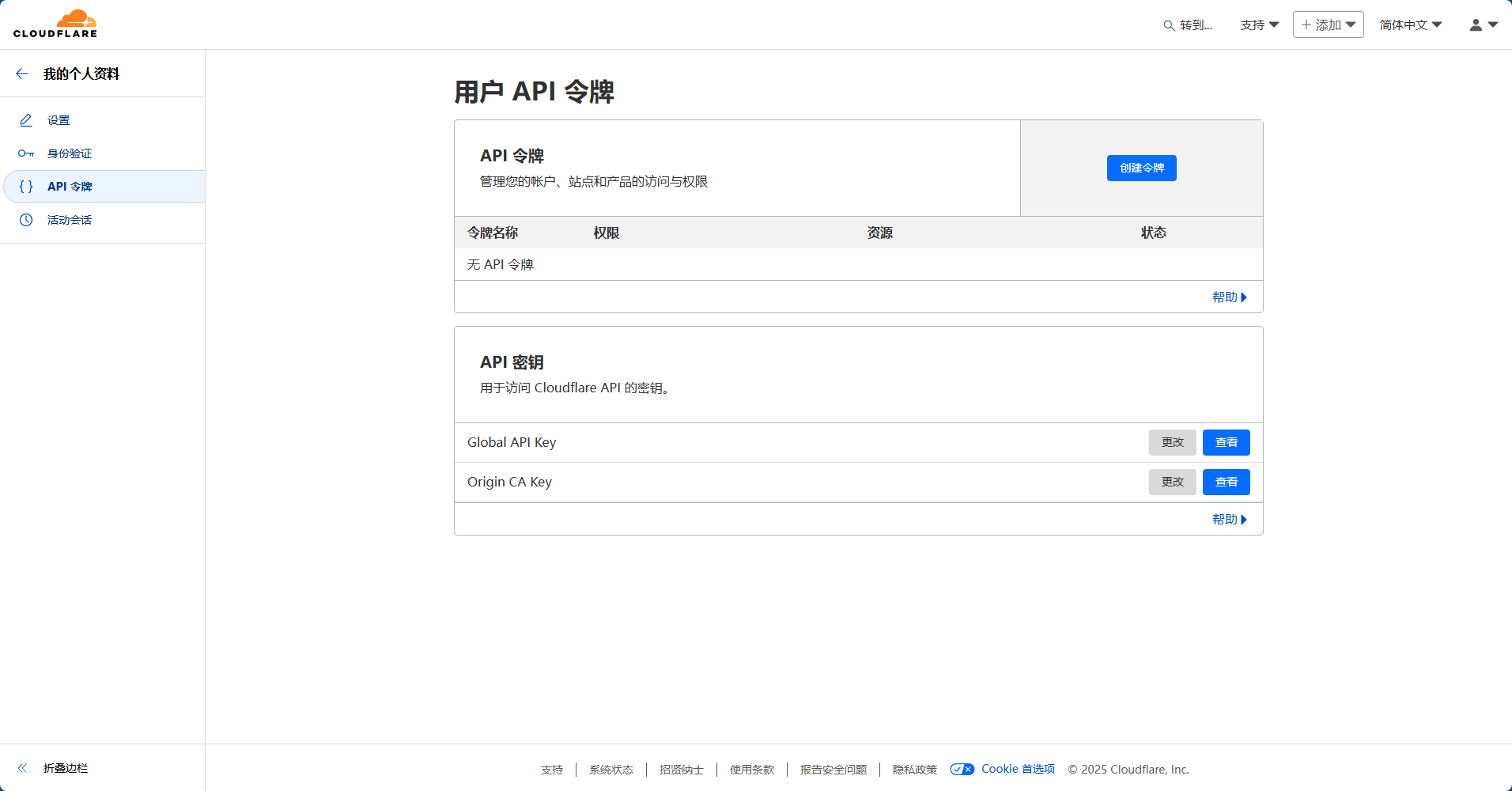The image size is (1512, 791).
Task: Open footer link 支持
Action: click(552, 770)
